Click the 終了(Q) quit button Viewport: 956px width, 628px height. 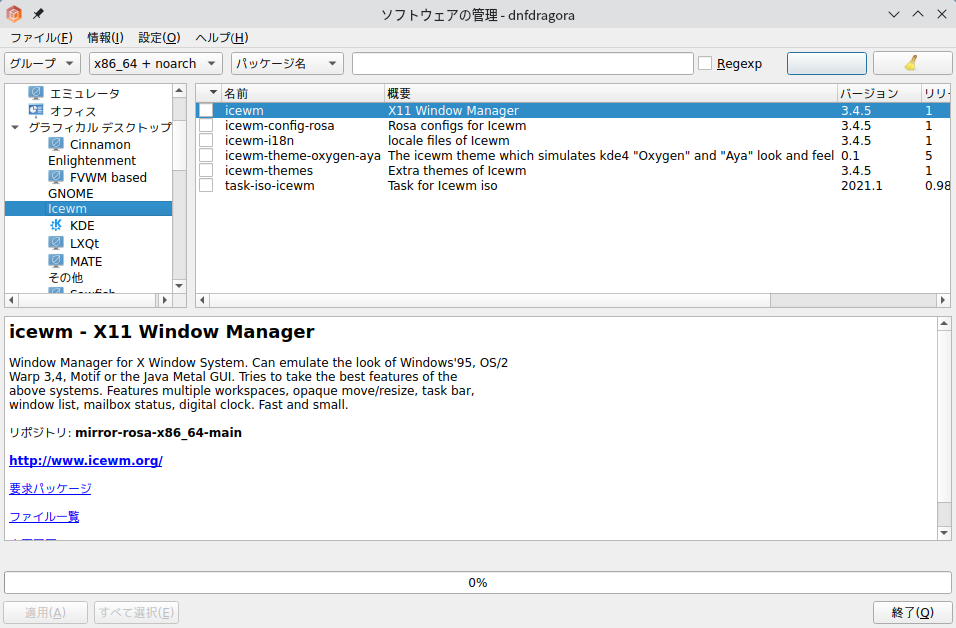[x=912, y=612]
